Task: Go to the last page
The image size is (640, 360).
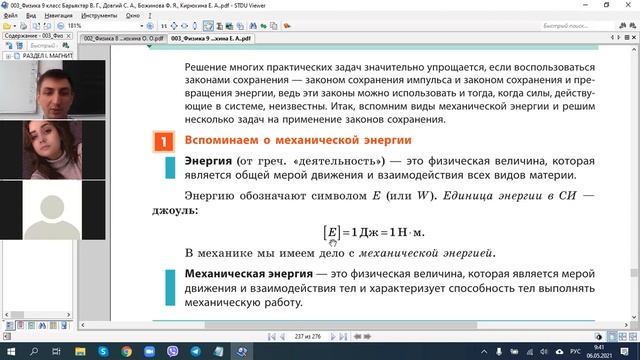Action: click(x=343, y=337)
